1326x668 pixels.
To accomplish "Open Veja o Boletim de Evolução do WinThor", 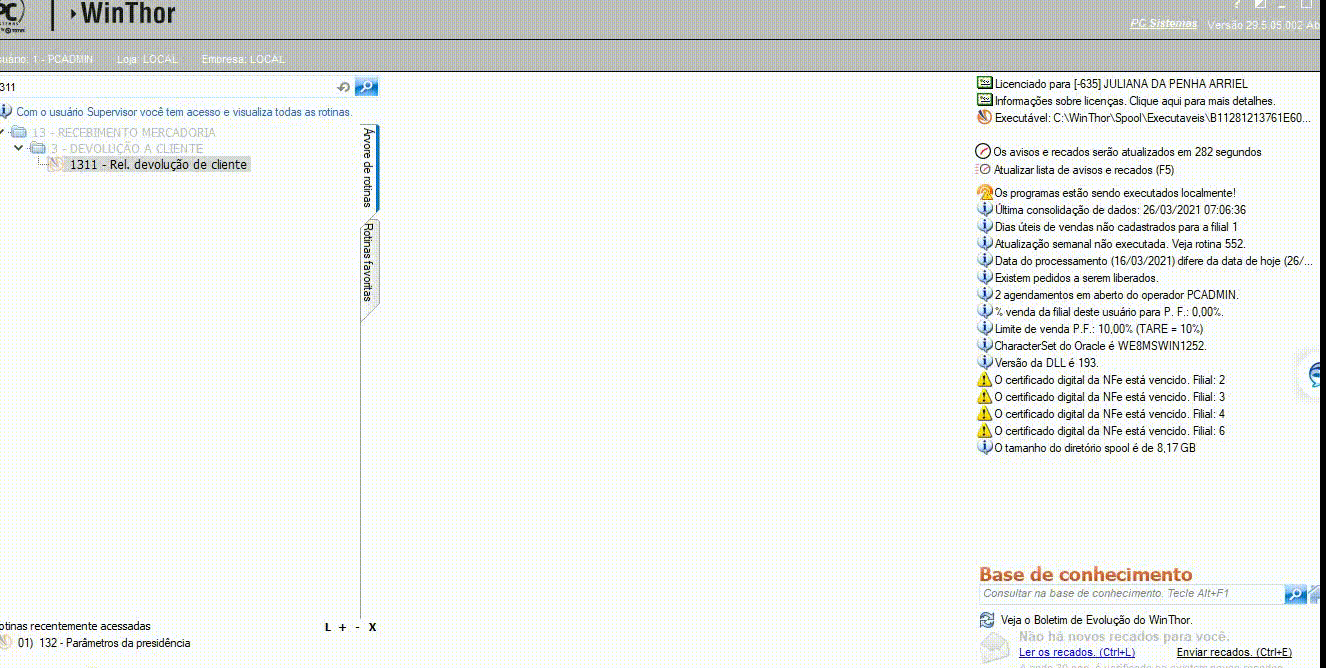I will [x=1096, y=620].
